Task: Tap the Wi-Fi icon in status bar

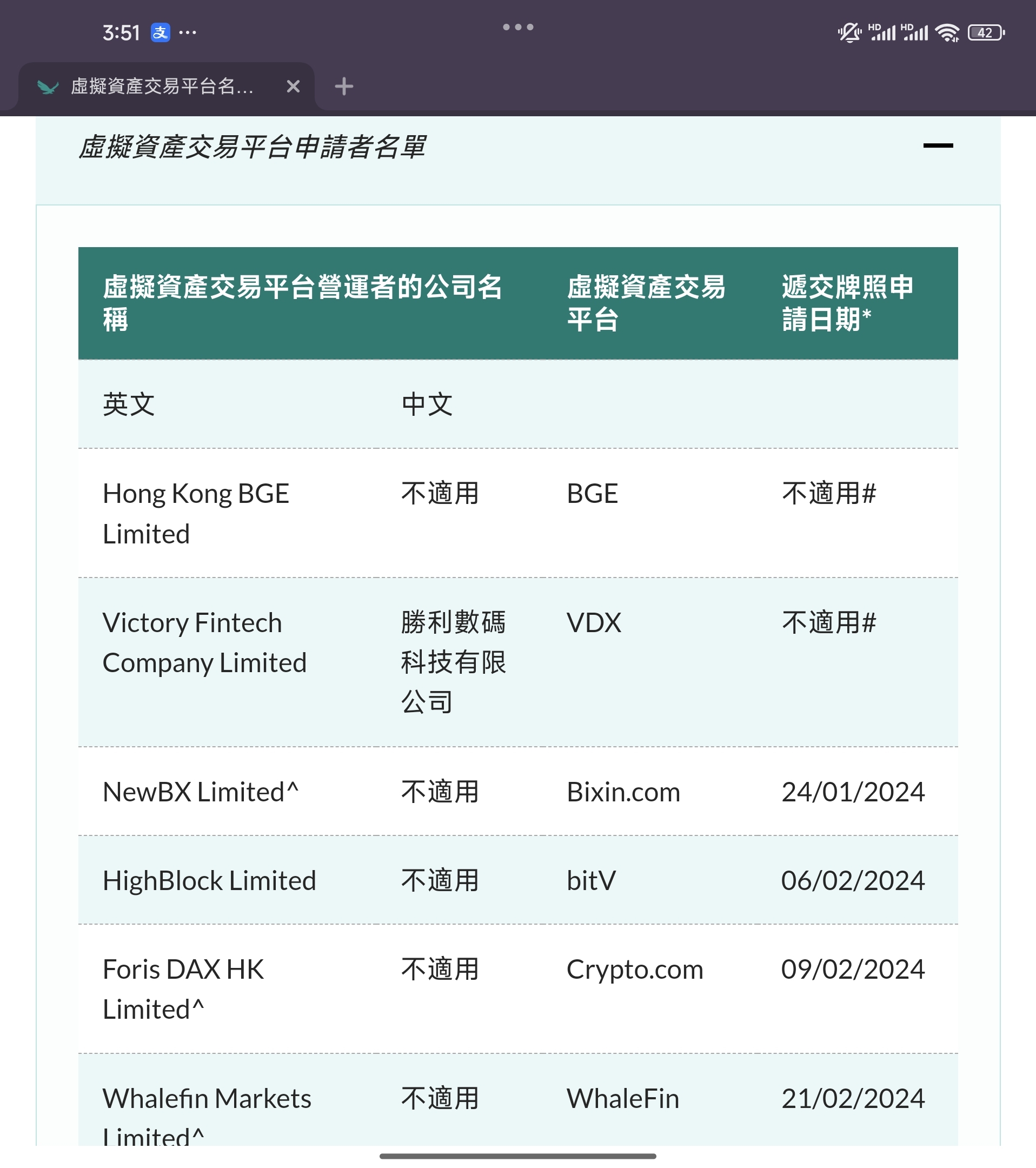Action: (x=947, y=32)
